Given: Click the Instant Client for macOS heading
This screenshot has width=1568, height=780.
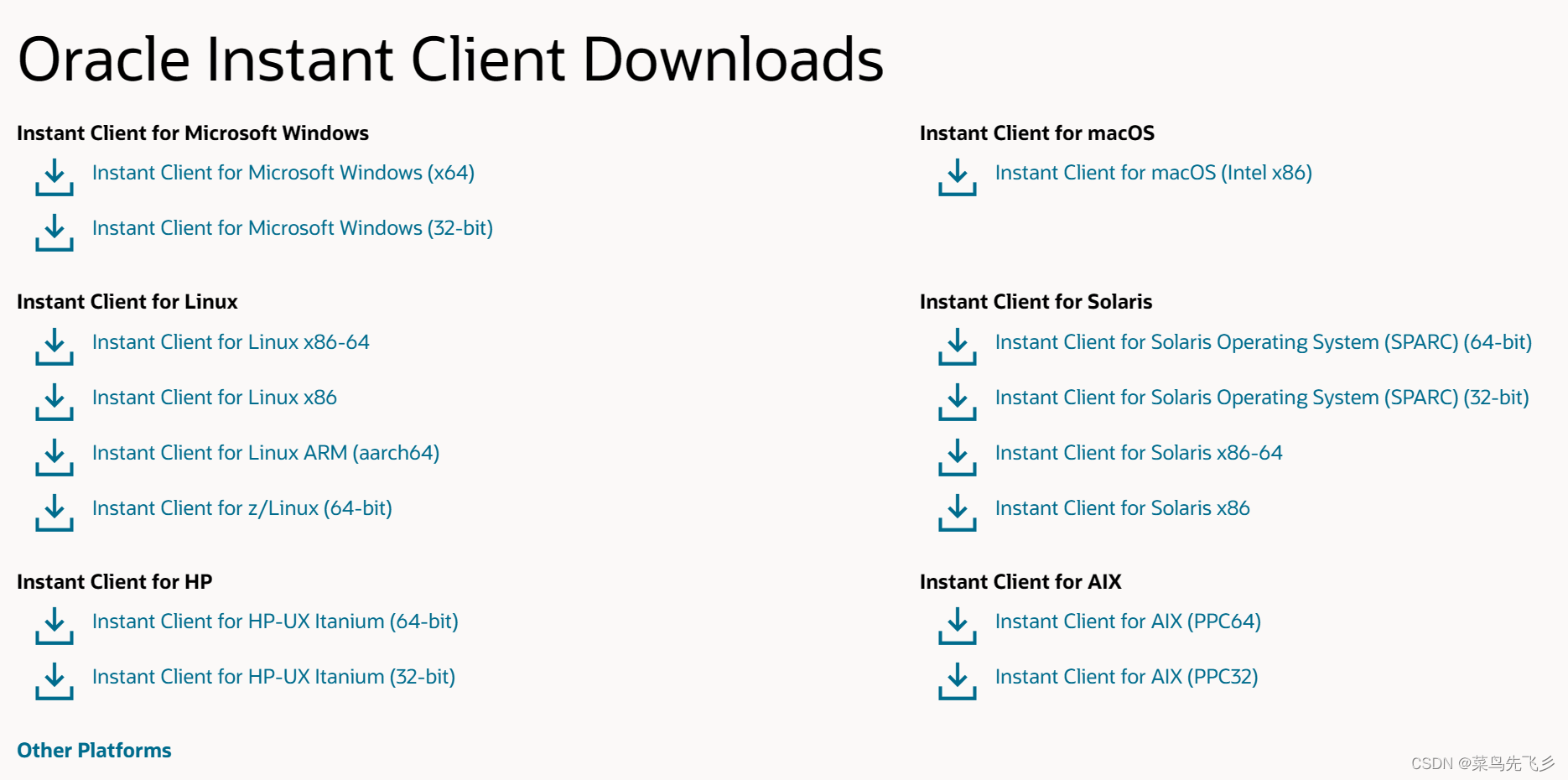Looking at the screenshot, I should coord(1037,133).
